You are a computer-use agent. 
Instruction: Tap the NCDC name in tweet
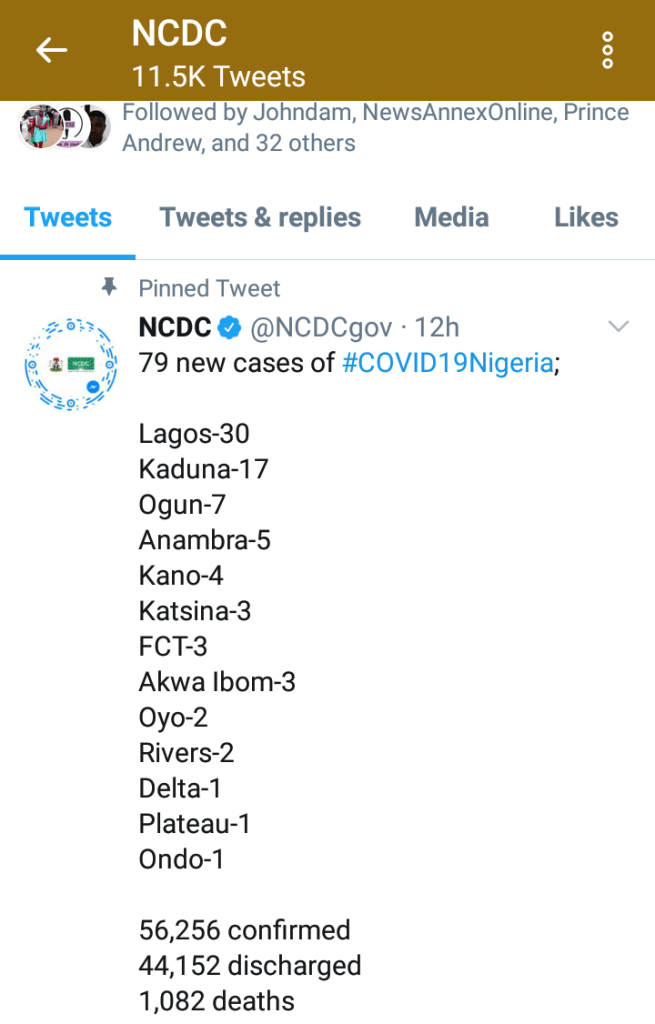click(174, 327)
